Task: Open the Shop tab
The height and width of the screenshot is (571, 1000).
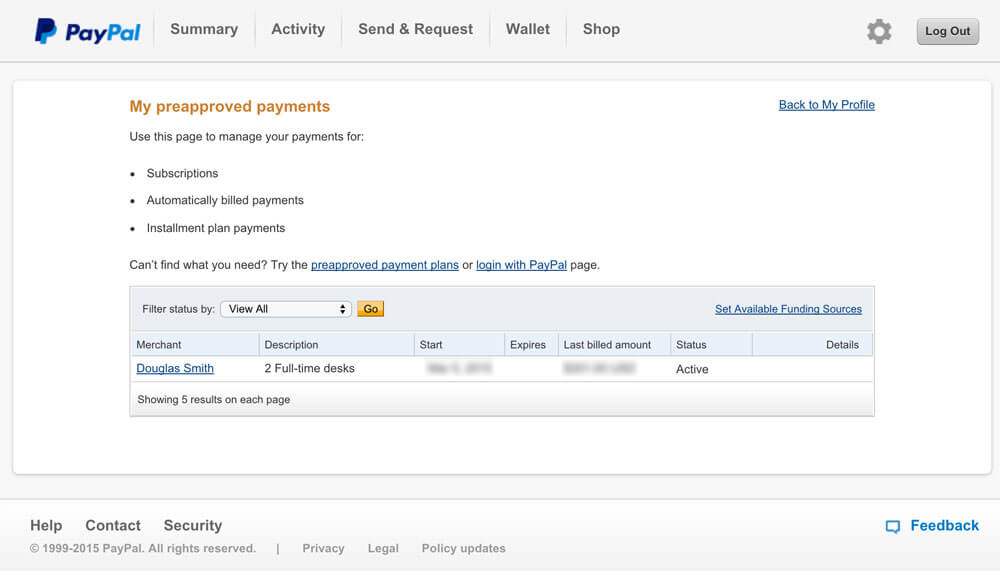Action: pos(601,29)
